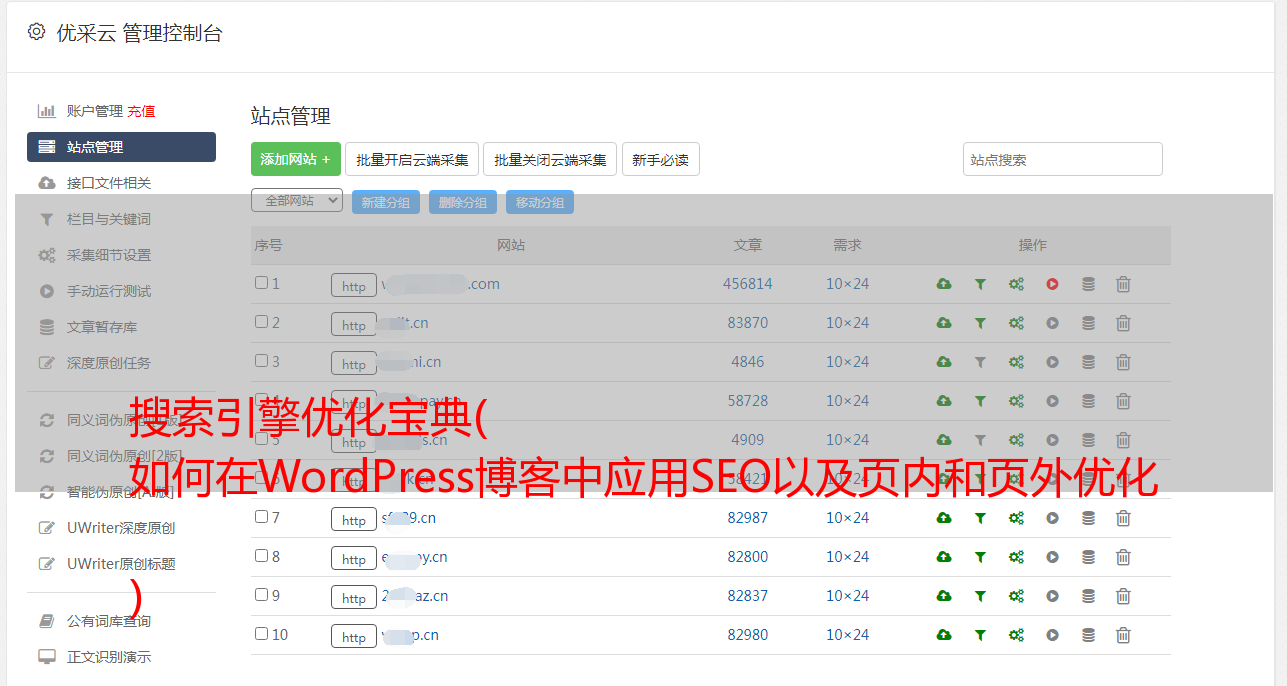This screenshot has height=686, width=1287.
Task: Run row 2 with its play icon
Action: (x=1052, y=323)
